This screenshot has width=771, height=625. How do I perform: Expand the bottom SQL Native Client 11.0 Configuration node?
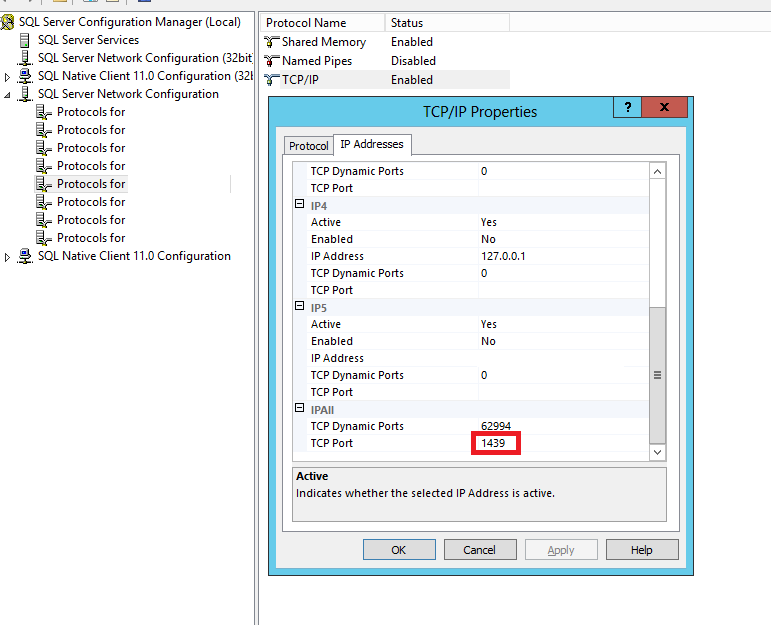pos(7,257)
